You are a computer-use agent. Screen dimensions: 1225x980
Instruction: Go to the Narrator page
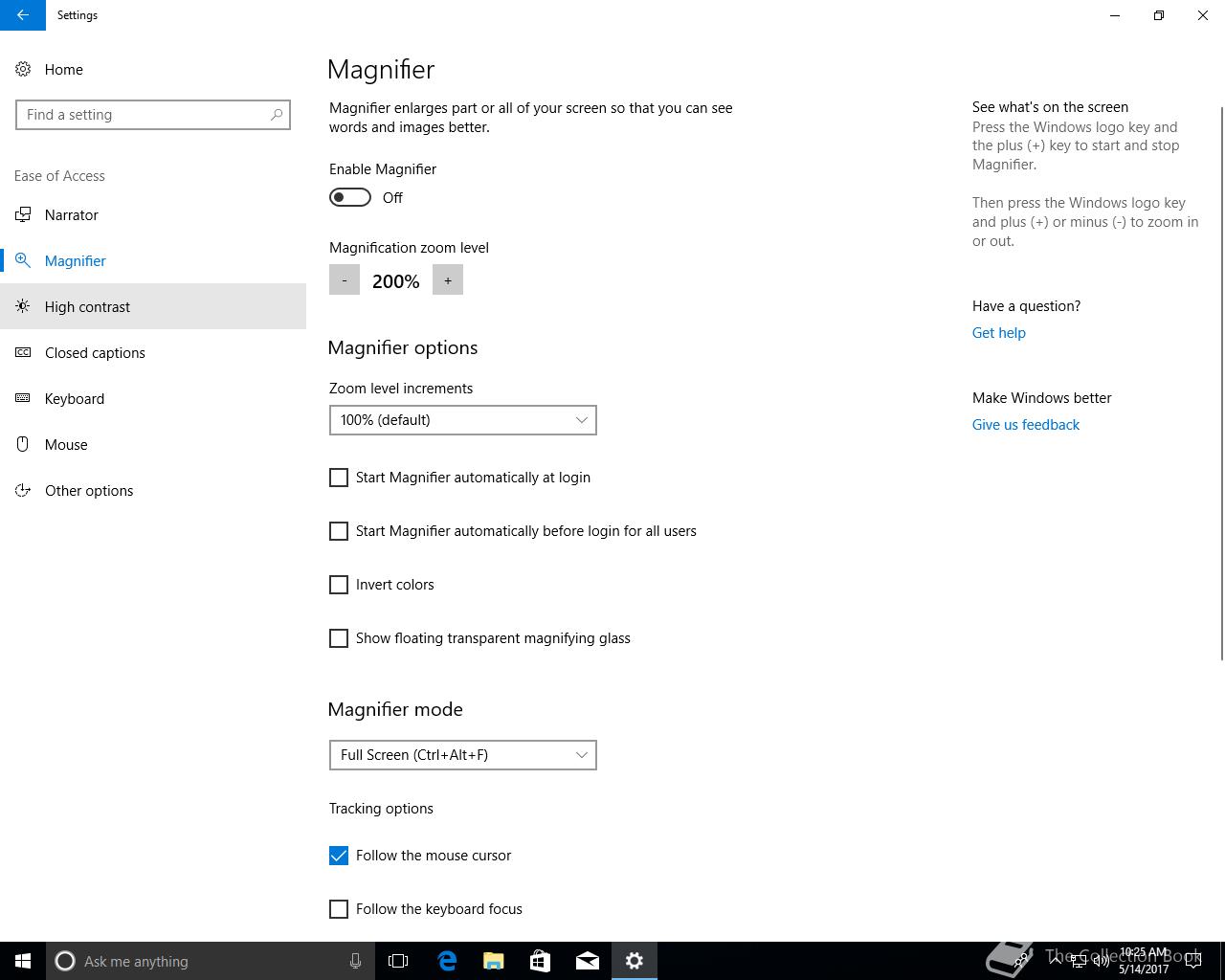153,214
